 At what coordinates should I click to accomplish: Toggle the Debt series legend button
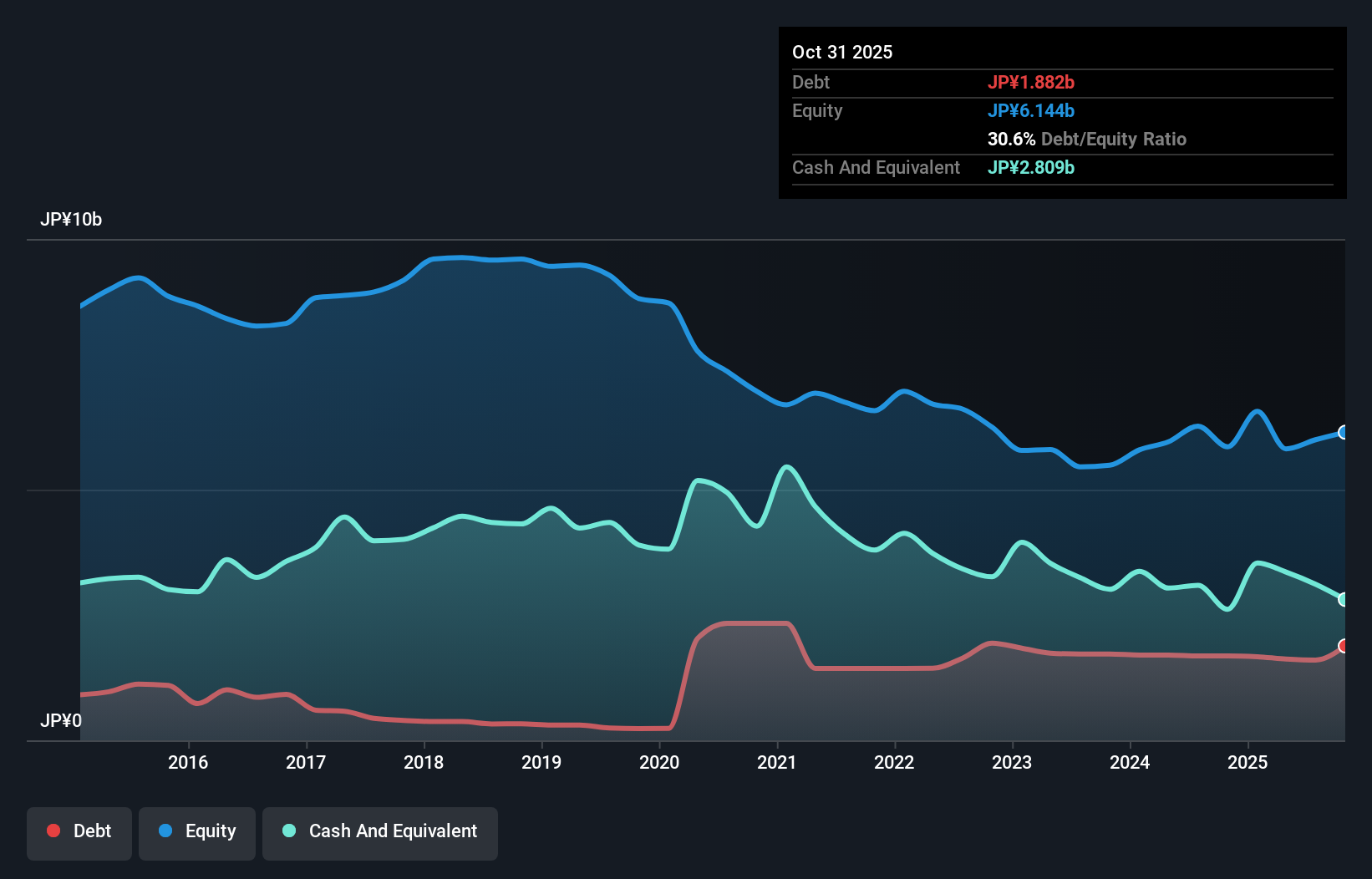tap(79, 833)
